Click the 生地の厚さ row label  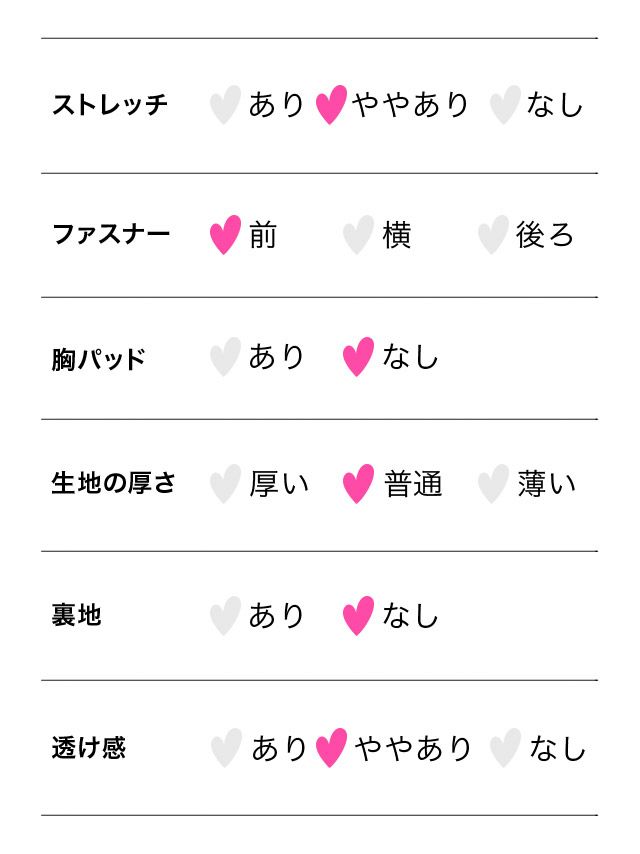[114, 484]
